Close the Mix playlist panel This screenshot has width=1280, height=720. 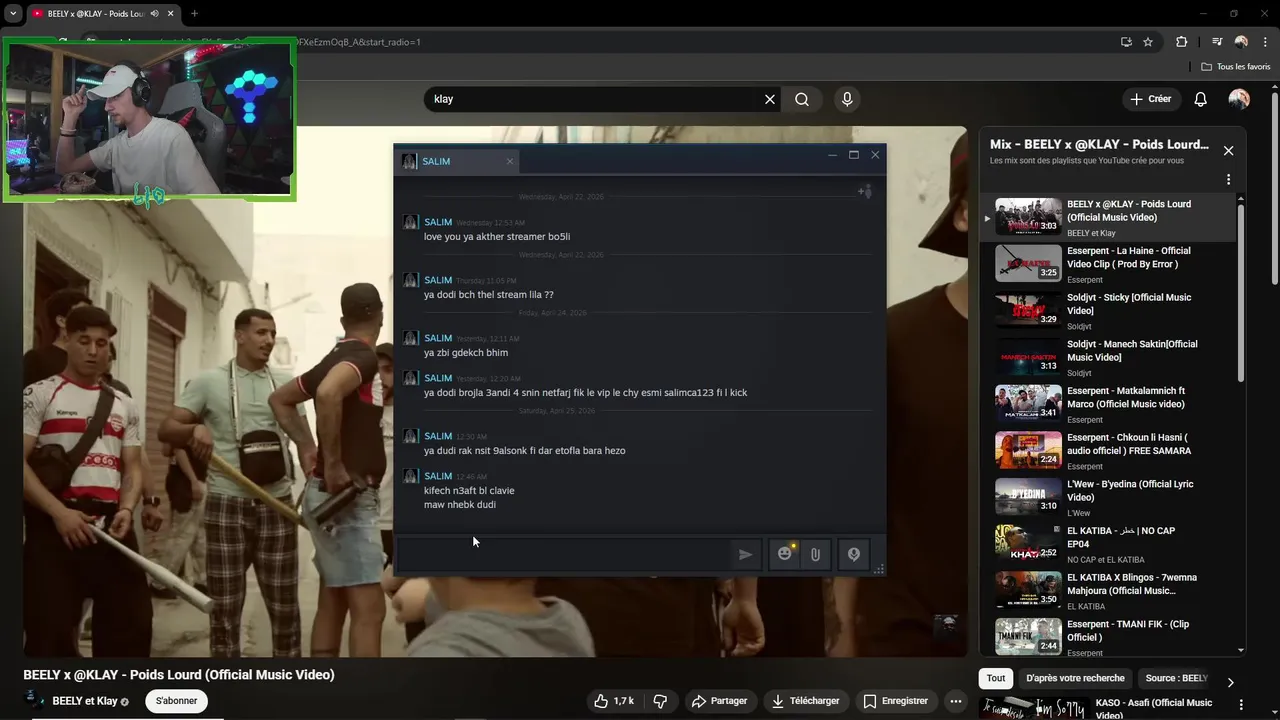[x=1228, y=151]
